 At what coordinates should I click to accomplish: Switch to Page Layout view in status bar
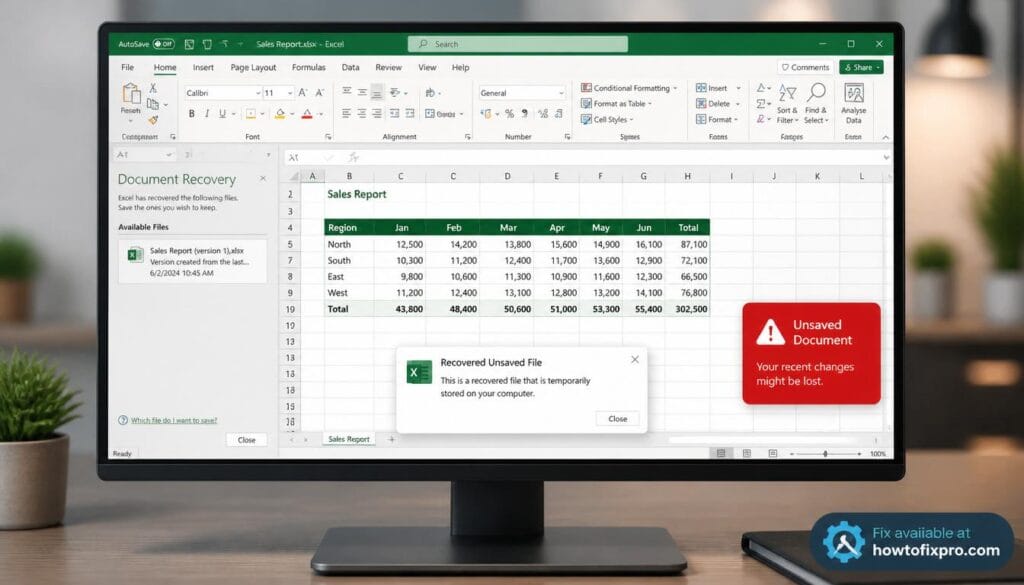[746, 453]
